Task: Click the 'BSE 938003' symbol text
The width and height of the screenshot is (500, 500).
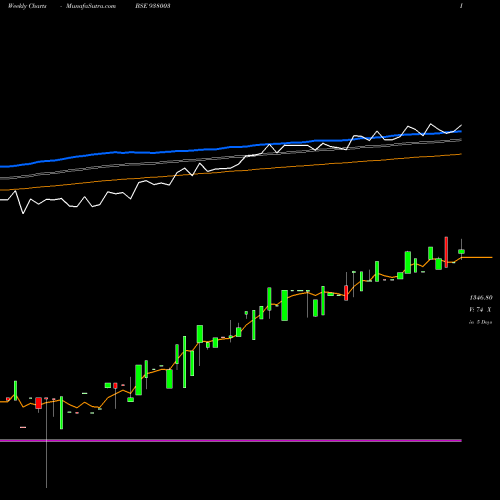Action: (153, 6)
